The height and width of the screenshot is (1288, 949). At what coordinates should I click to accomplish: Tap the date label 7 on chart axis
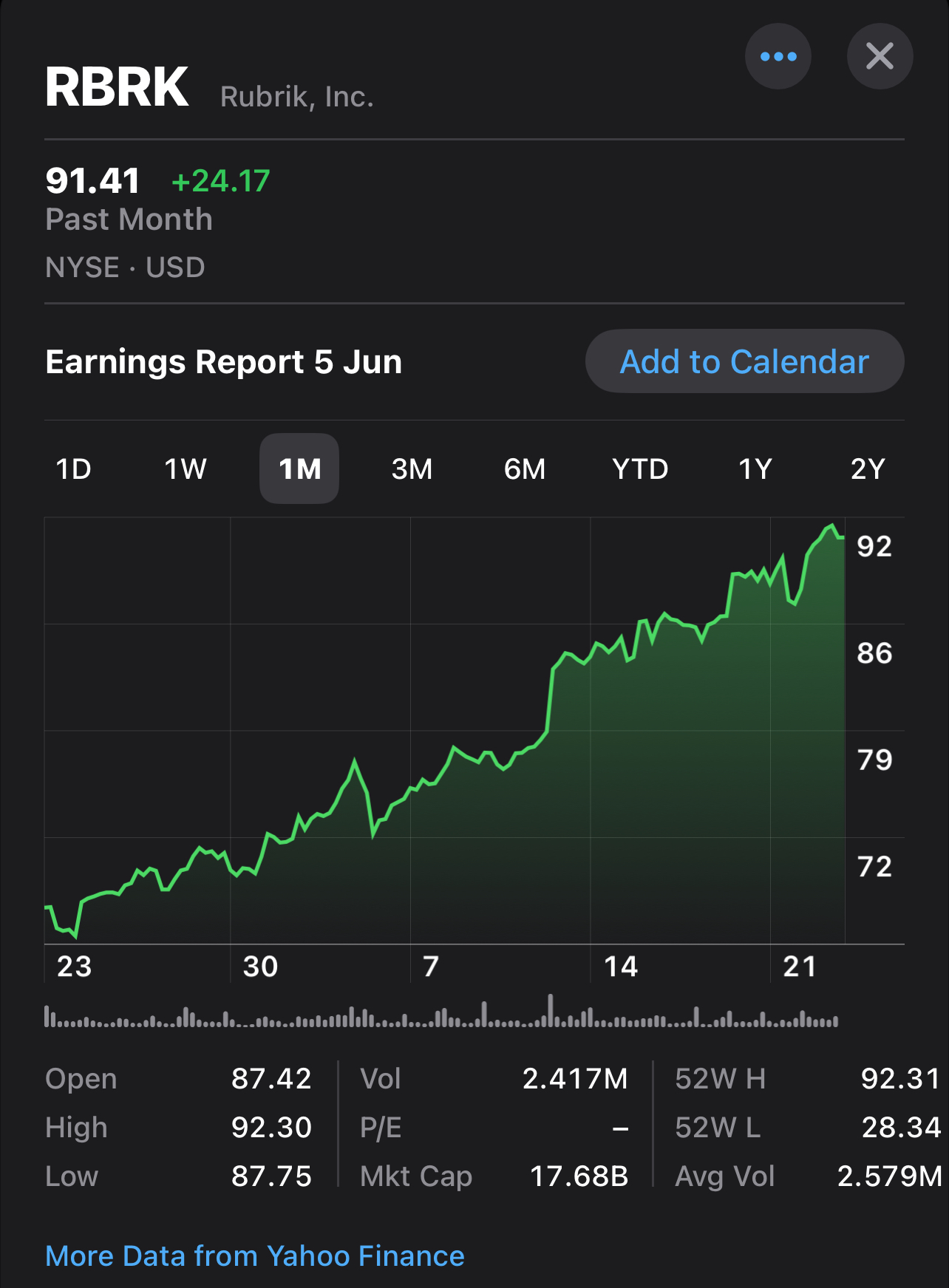coord(431,966)
